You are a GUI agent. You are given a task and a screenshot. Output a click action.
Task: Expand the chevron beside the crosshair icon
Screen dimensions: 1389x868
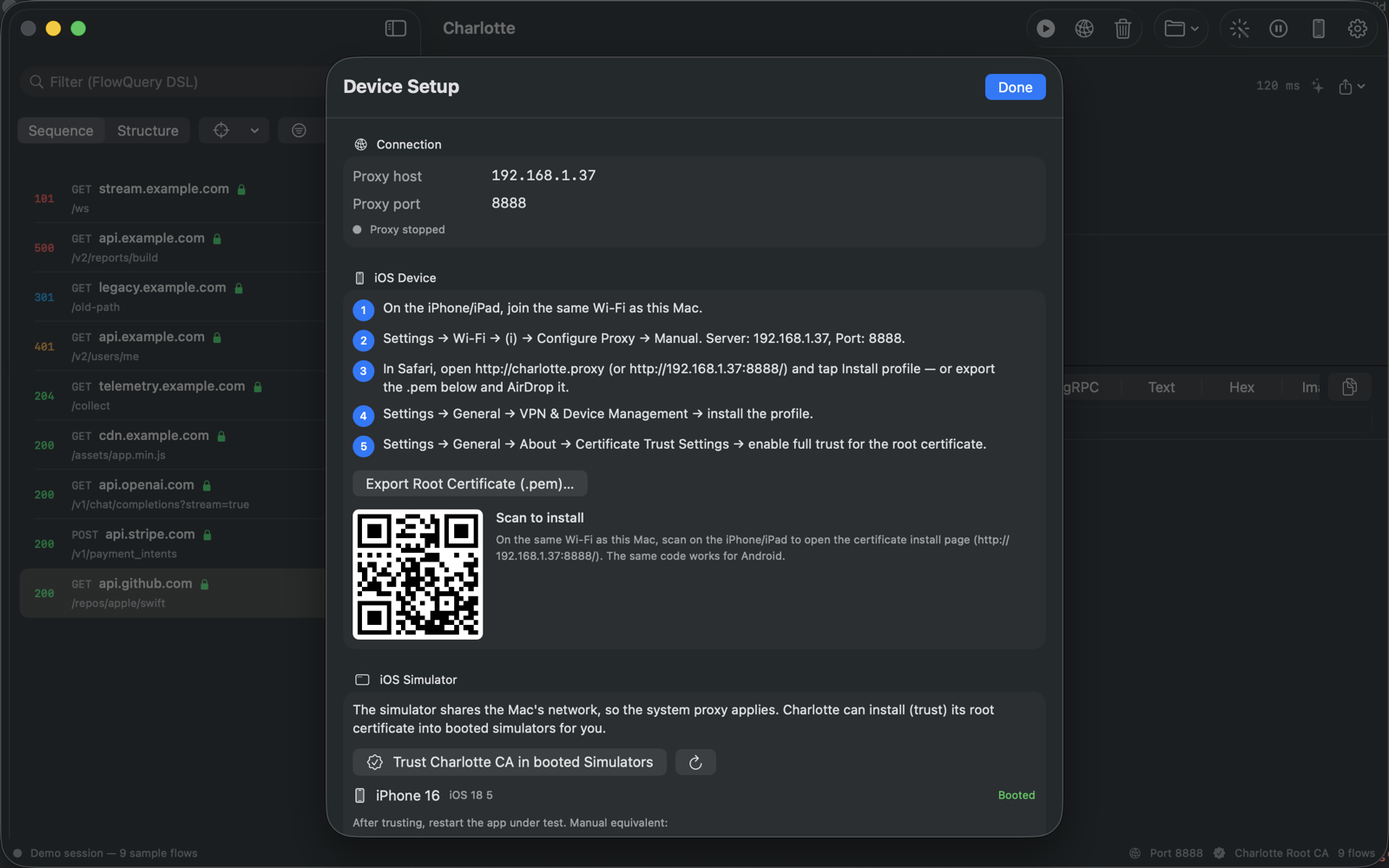pyautogui.click(x=254, y=130)
